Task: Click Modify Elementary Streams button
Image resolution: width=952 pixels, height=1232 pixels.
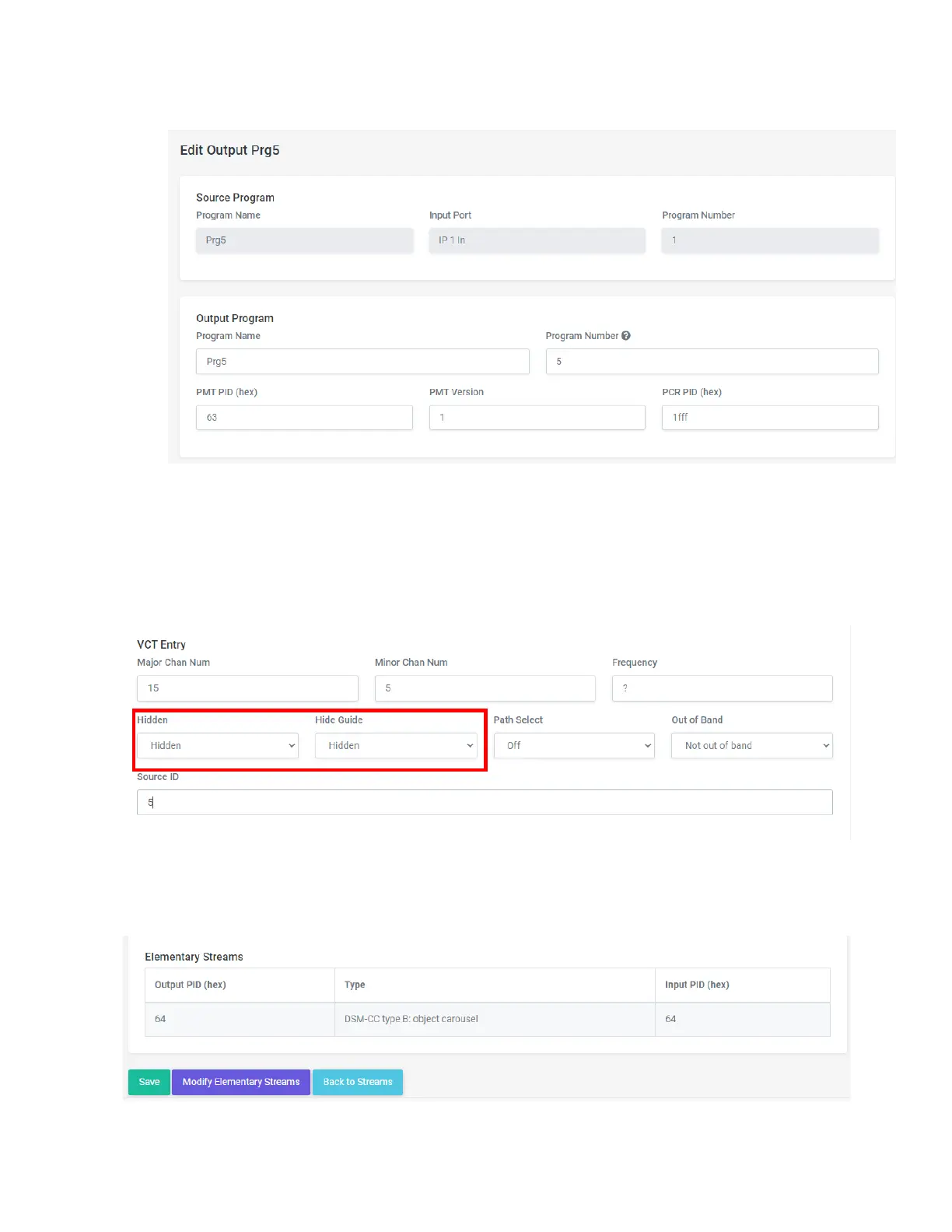Action: [x=241, y=1082]
